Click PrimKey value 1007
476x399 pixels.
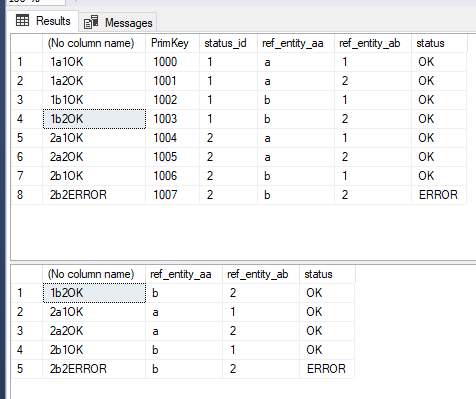coord(172,195)
